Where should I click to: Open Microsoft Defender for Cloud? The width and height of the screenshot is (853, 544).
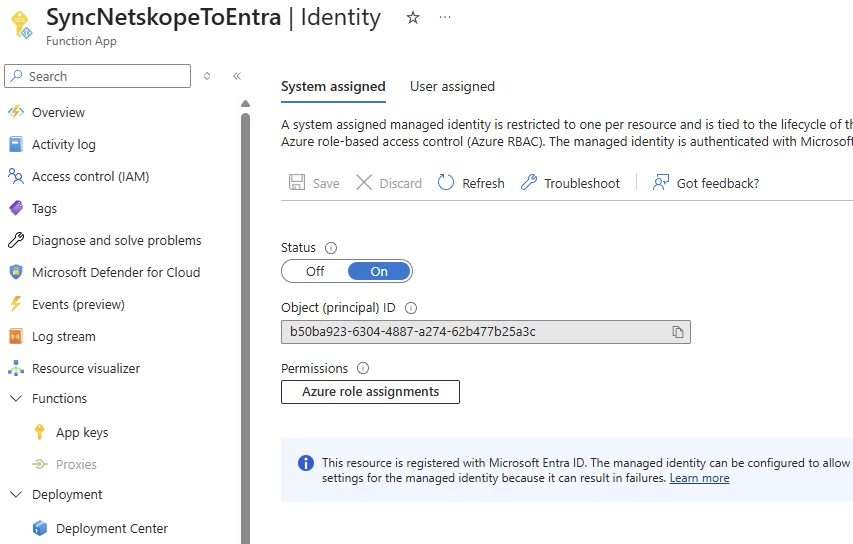[x=115, y=272]
